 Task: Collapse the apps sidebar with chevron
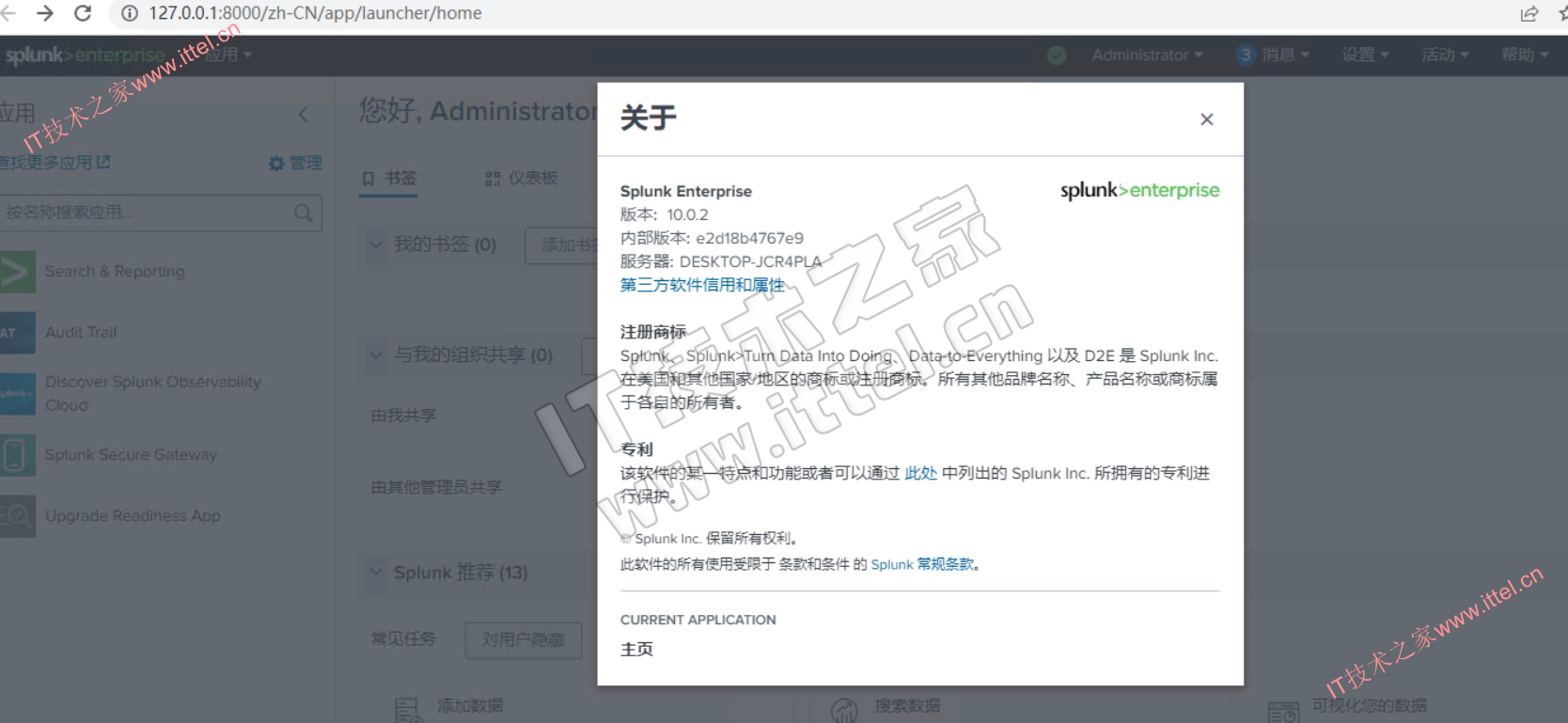point(303,115)
